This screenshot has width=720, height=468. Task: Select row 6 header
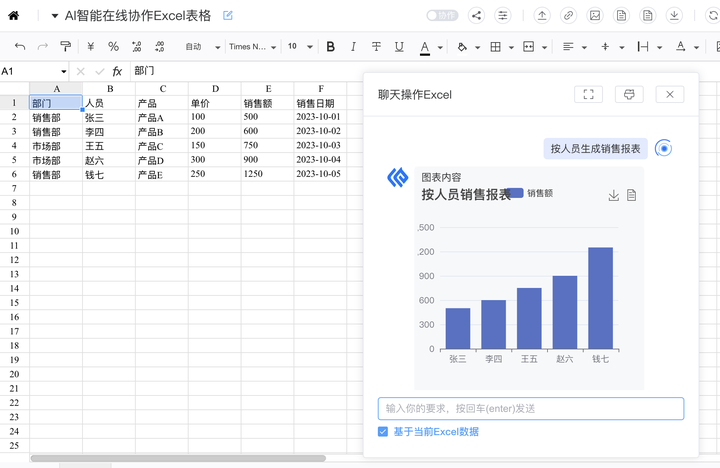coord(14,175)
